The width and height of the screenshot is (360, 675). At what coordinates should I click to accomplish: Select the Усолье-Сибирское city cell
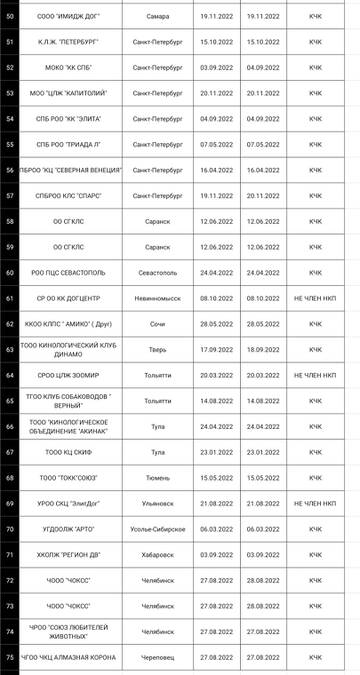coord(158,529)
